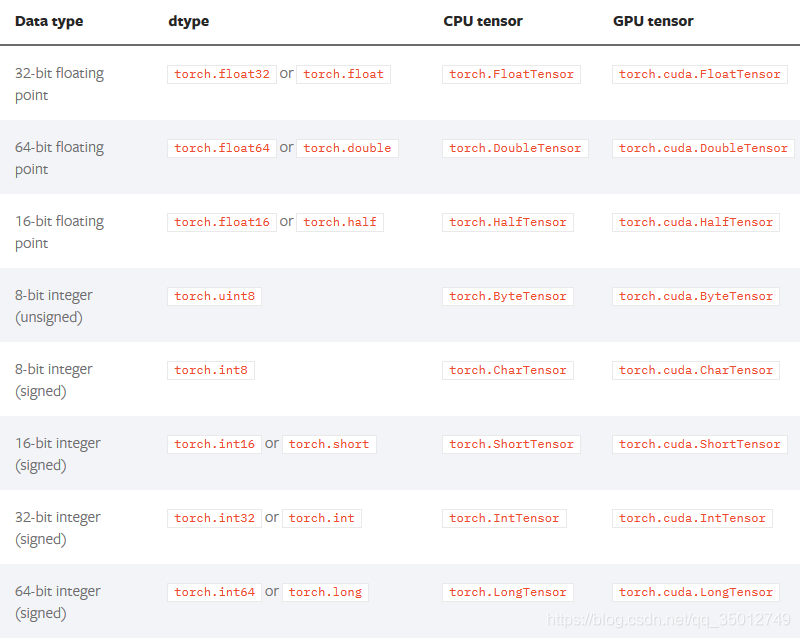Click the torch.LongTensor code label

(x=508, y=593)
